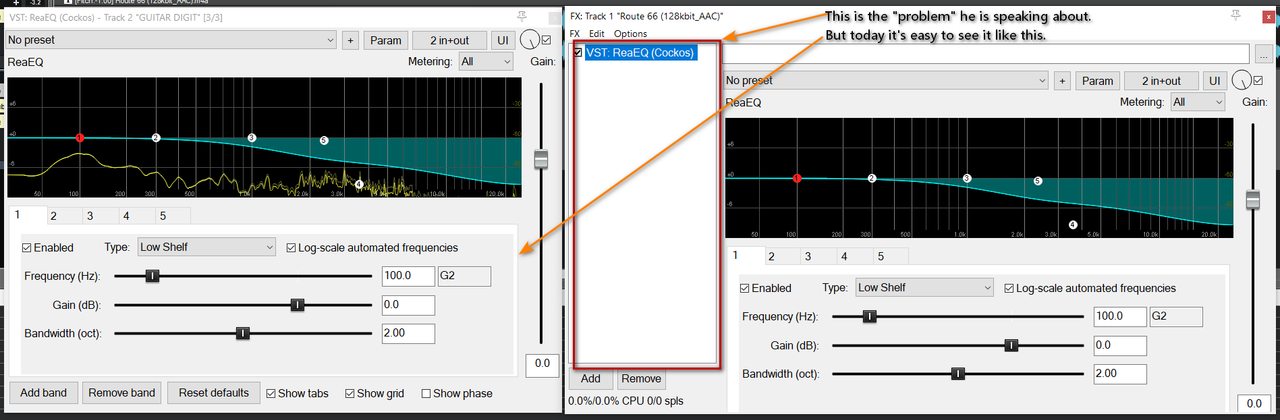This screenshot has height=420, width=1280.
Task: Click the wet/dry mix knob in Route 66 window
Action: tap(1241, 81)
